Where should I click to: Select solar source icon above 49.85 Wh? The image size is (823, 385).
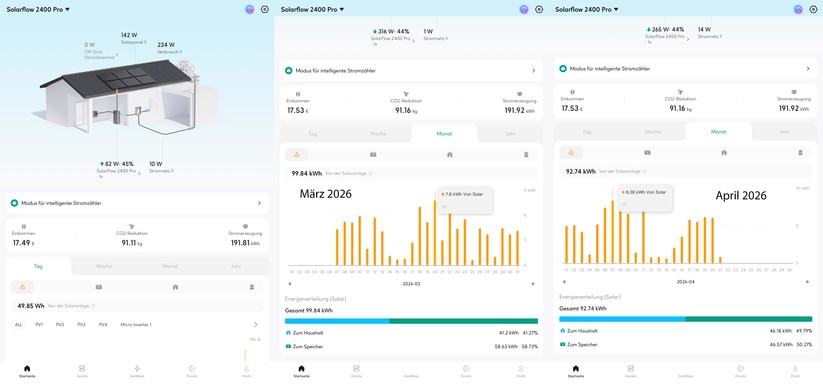click(23, 287)
